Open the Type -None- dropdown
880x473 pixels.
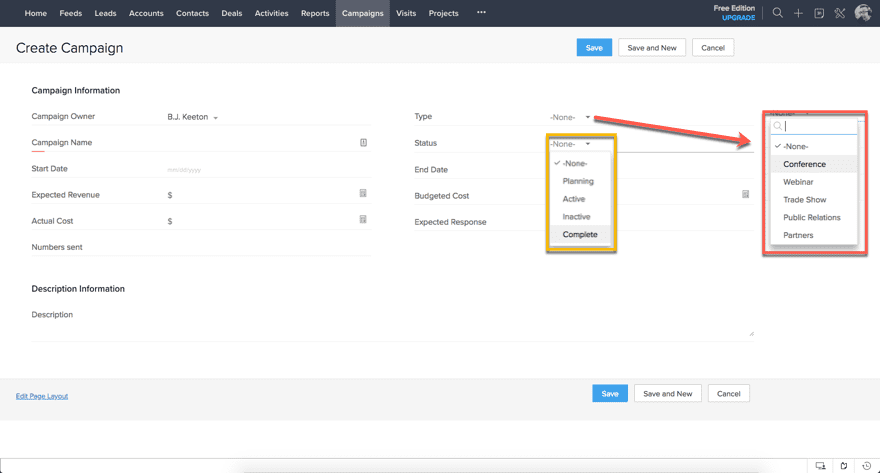570,117
